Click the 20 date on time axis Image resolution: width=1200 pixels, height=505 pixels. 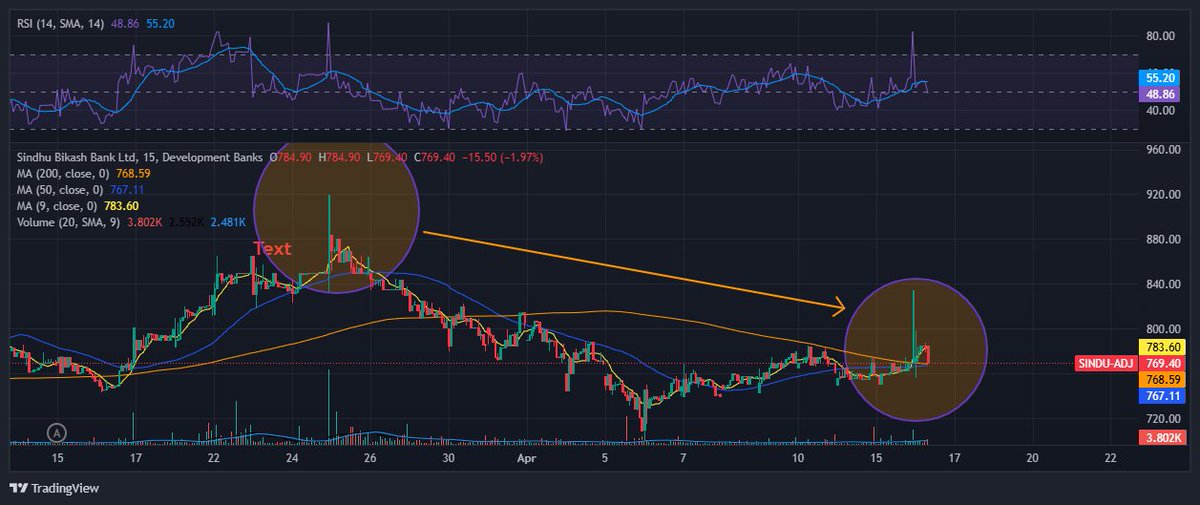pos(1032,457)
